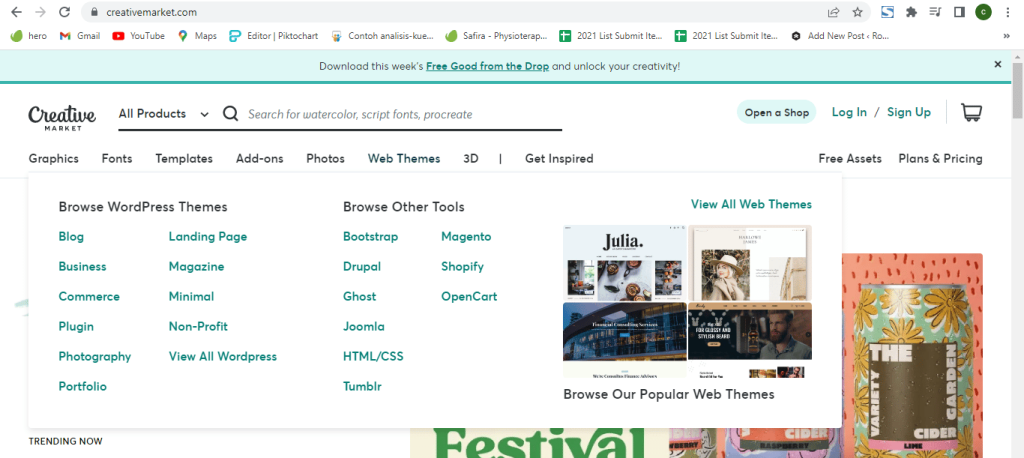Viewport: 1024px width, 458px height.
Task: Click the Log In link
Action: pyautogui.click(x=849, y=112)
